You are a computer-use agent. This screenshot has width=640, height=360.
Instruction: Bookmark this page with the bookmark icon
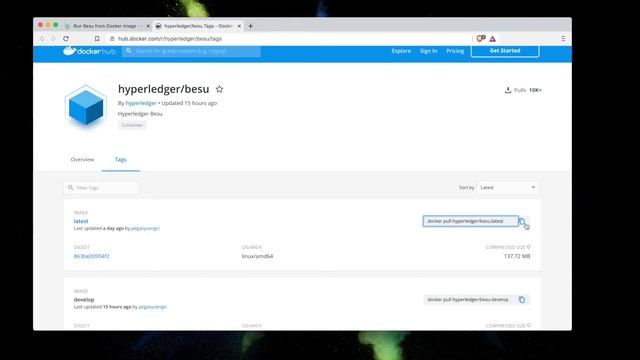click(97, 39)
